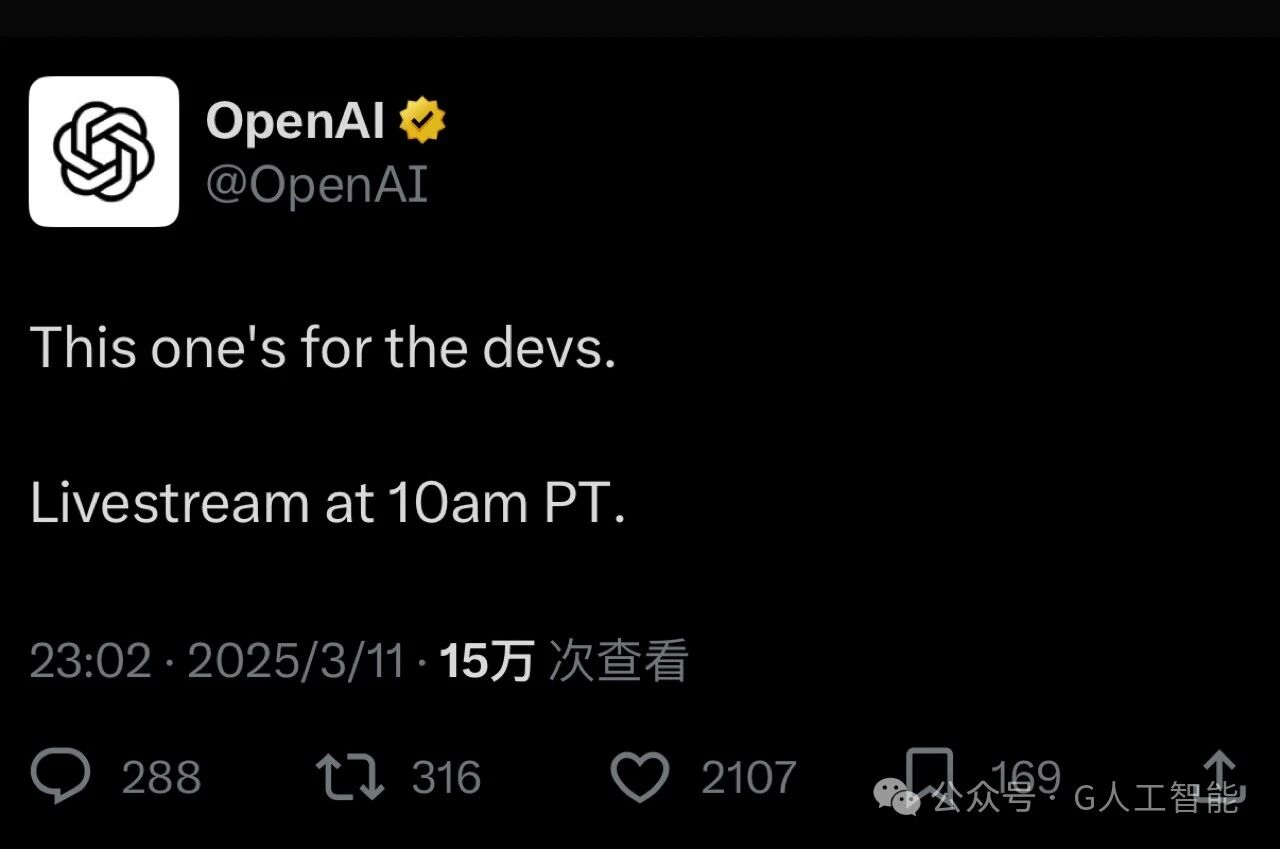Click the "Livestream at 10am PT." line
The height and width of the screenshot is (849, 1280).
pos(328,503)
